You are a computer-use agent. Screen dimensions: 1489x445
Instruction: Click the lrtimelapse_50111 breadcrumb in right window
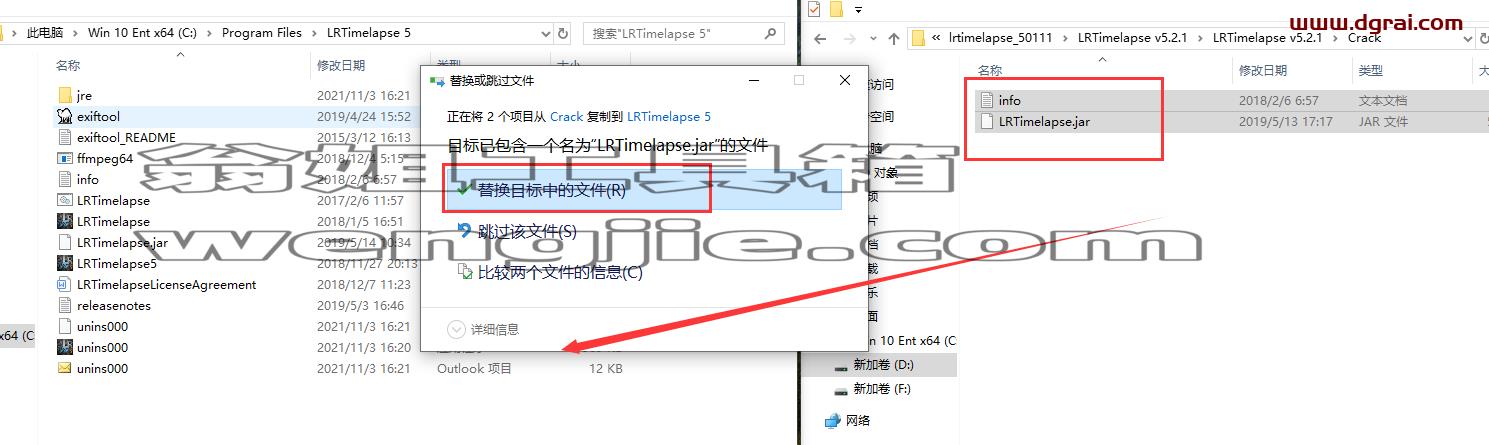(x=1002, y=38)
